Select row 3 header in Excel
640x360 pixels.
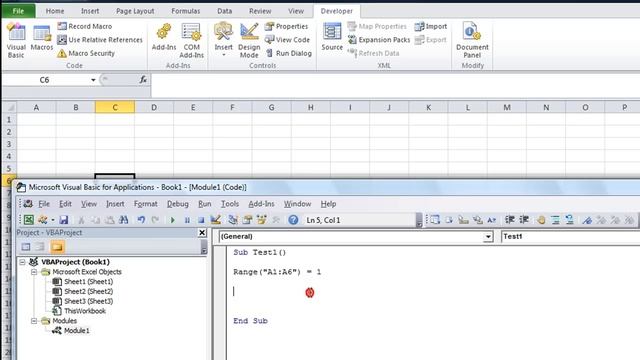click(9, 144)
